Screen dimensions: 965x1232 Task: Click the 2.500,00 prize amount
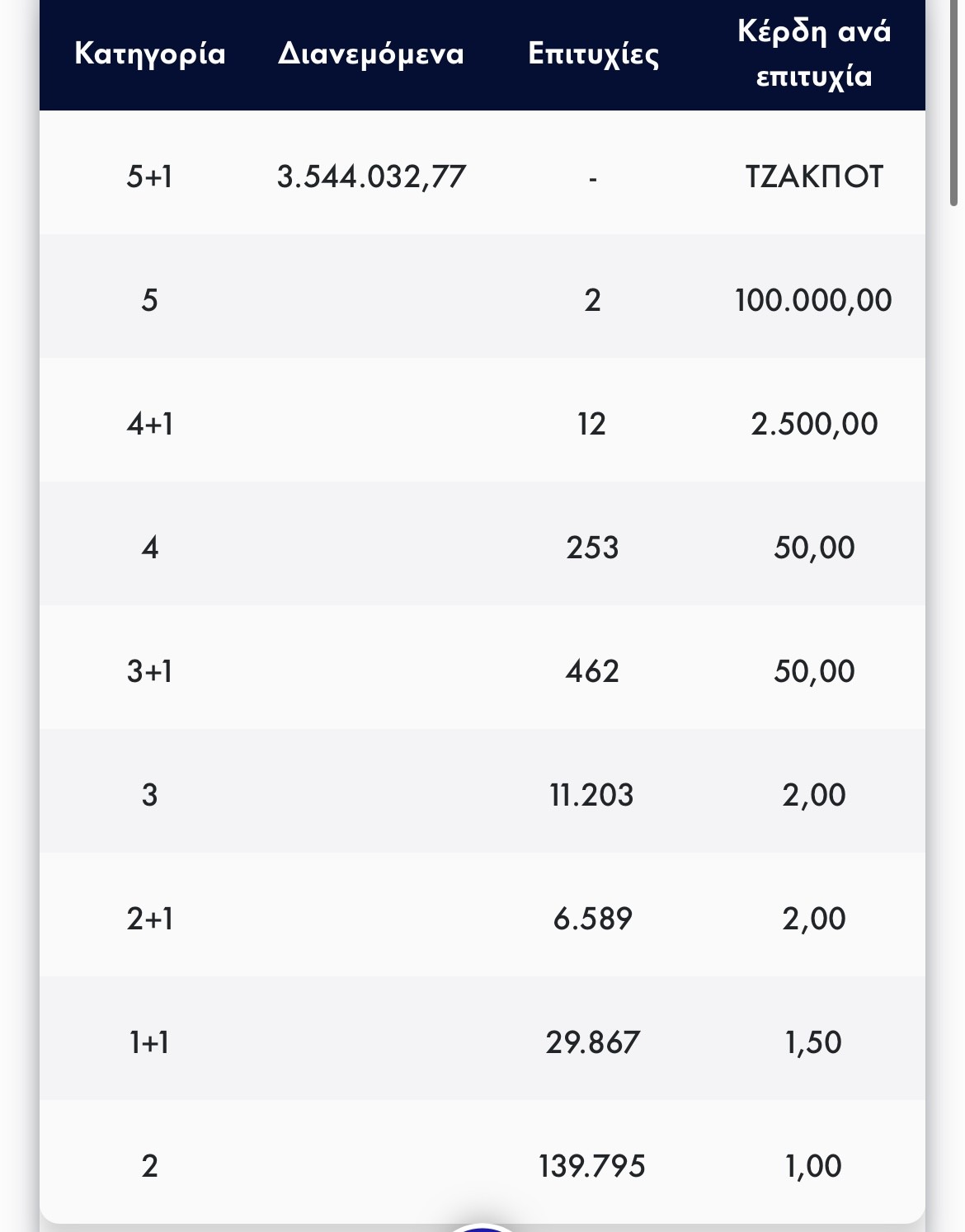coord(814,424)
